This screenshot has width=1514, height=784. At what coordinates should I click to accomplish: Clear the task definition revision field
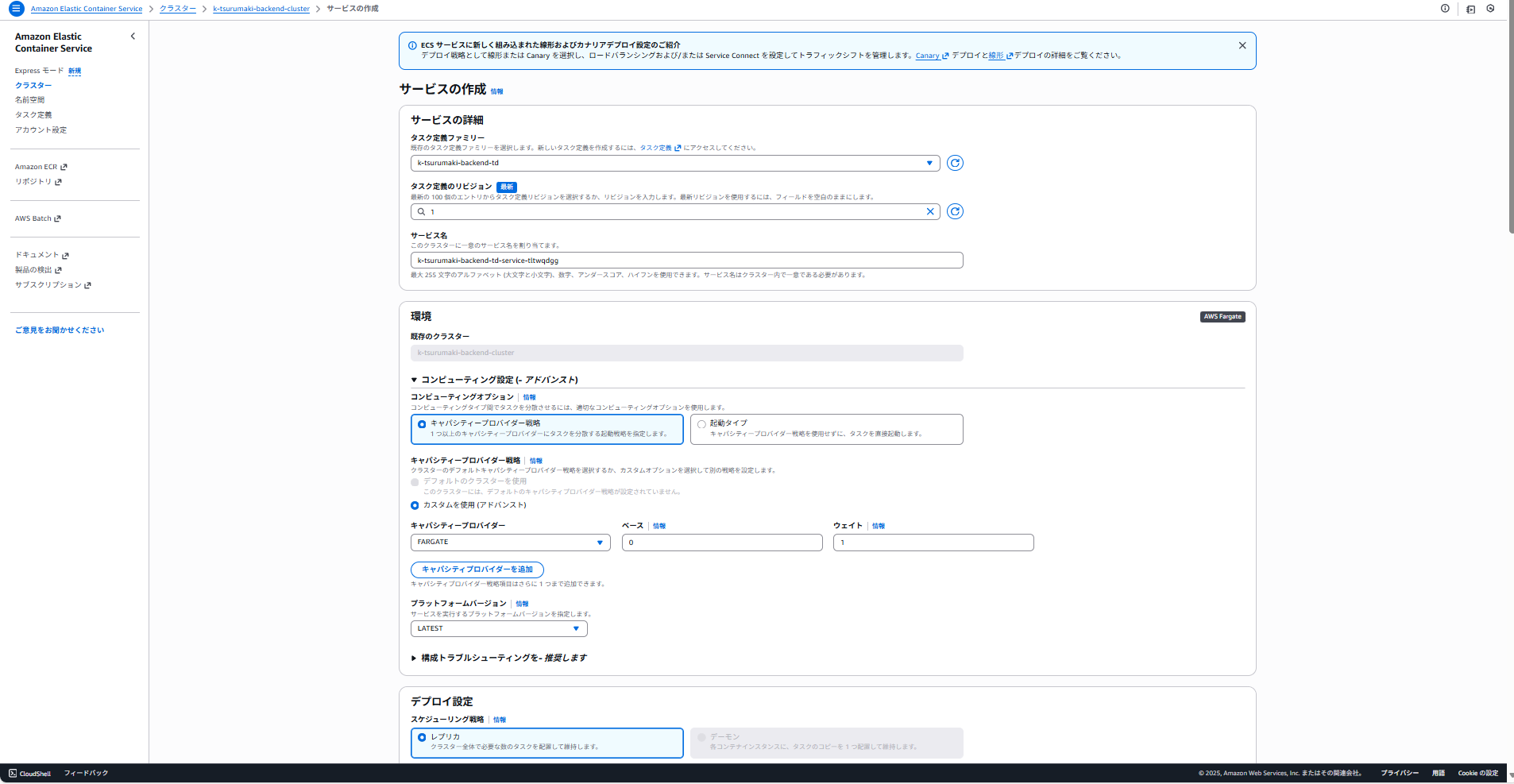point(930,211)
